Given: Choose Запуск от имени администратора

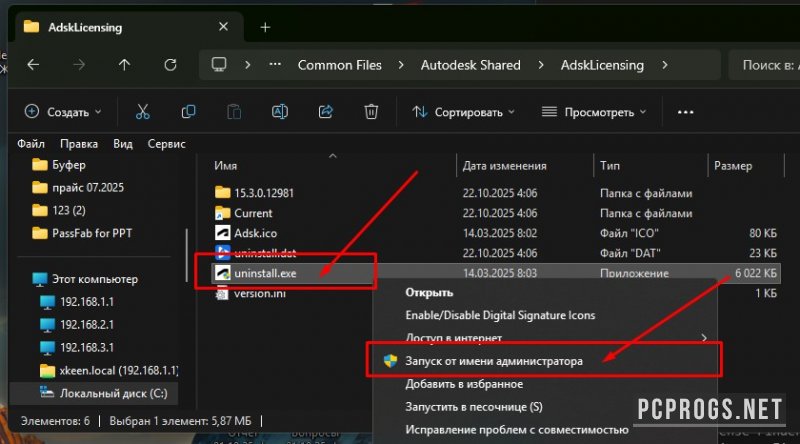Looking at the screenshot, I should pyautogui.click(x=544, y=361).
